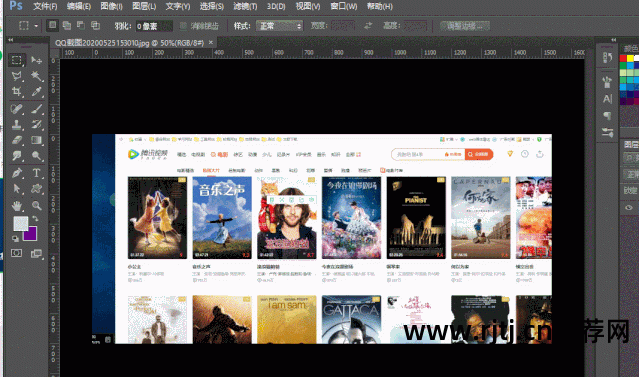Click the purple background color swatch
Viewport: 639px width, 377px height.
(x=31, y=235)
